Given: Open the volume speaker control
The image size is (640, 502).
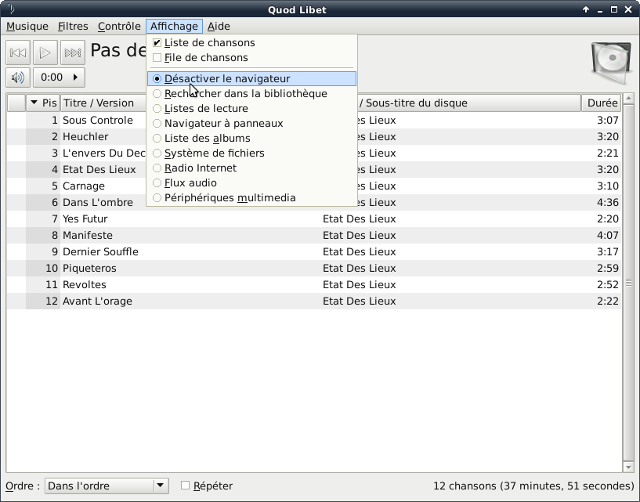Looking at the screenshot, I should pos(18,77).
